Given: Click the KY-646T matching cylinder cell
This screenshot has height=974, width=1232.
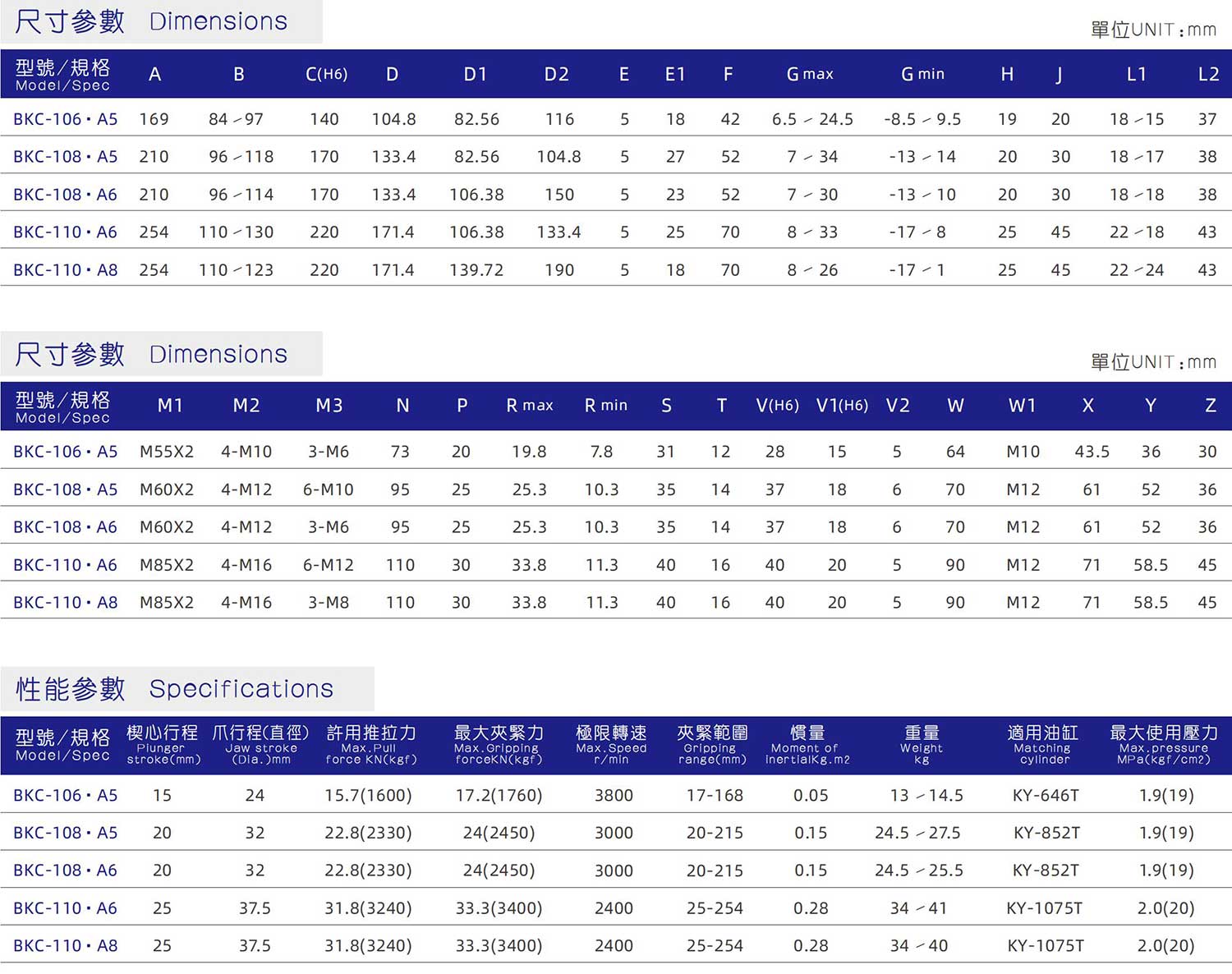Looking at the screenshot, I should pyautogui.click(x=1046, y=795).
